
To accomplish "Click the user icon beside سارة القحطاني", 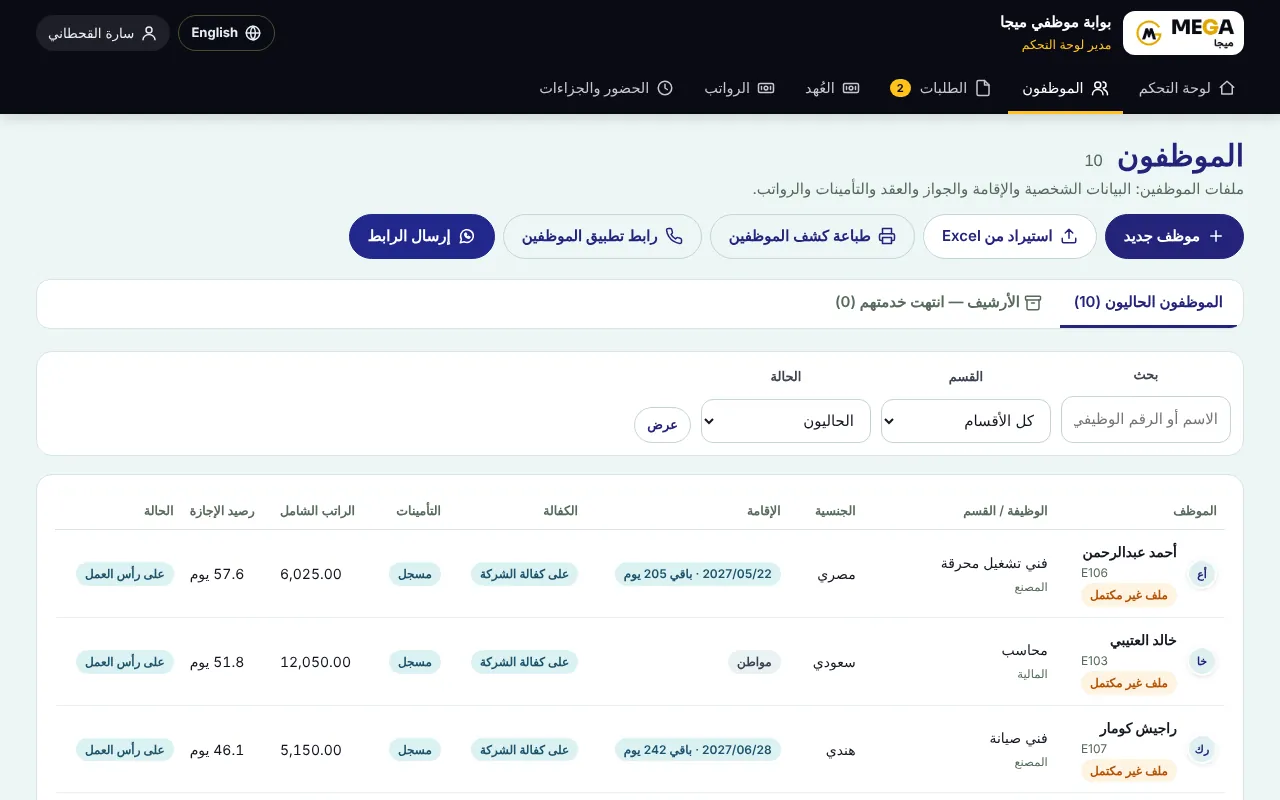I will (x=149, y=33).
